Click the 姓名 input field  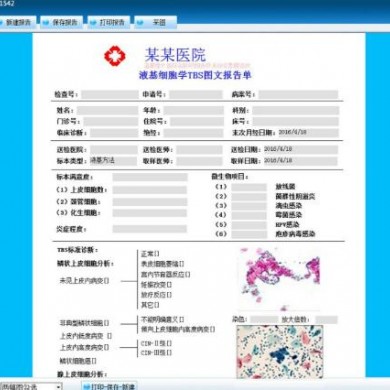pos(107,110)
